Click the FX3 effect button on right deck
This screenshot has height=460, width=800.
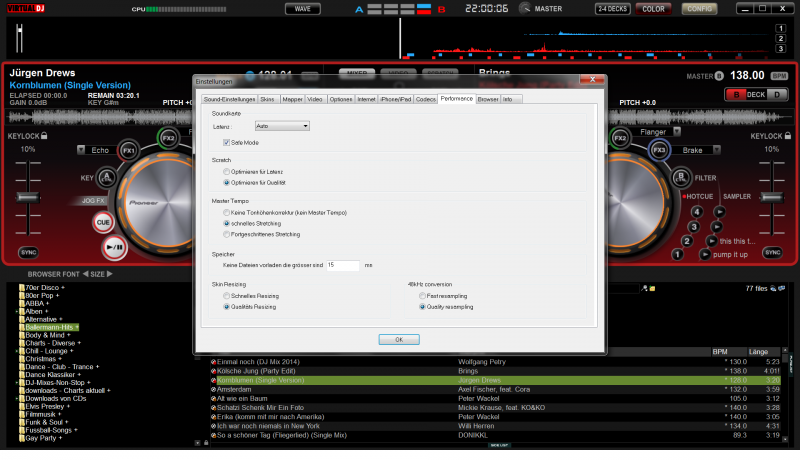[x=659, y=150]
